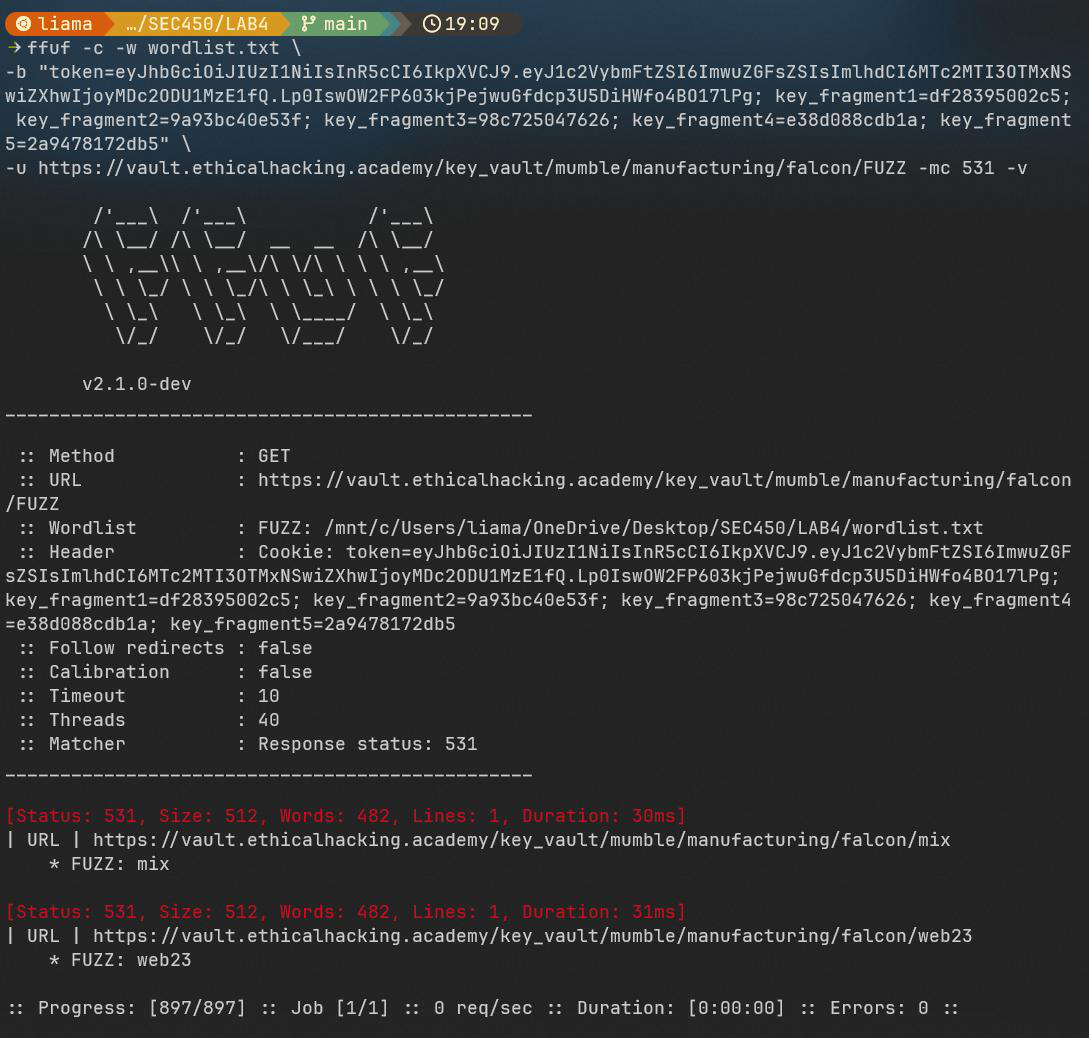The image size is (1089, 1038).
Task: Click the Ubuntu logo icon in the prompt
Action: (23, 23)
